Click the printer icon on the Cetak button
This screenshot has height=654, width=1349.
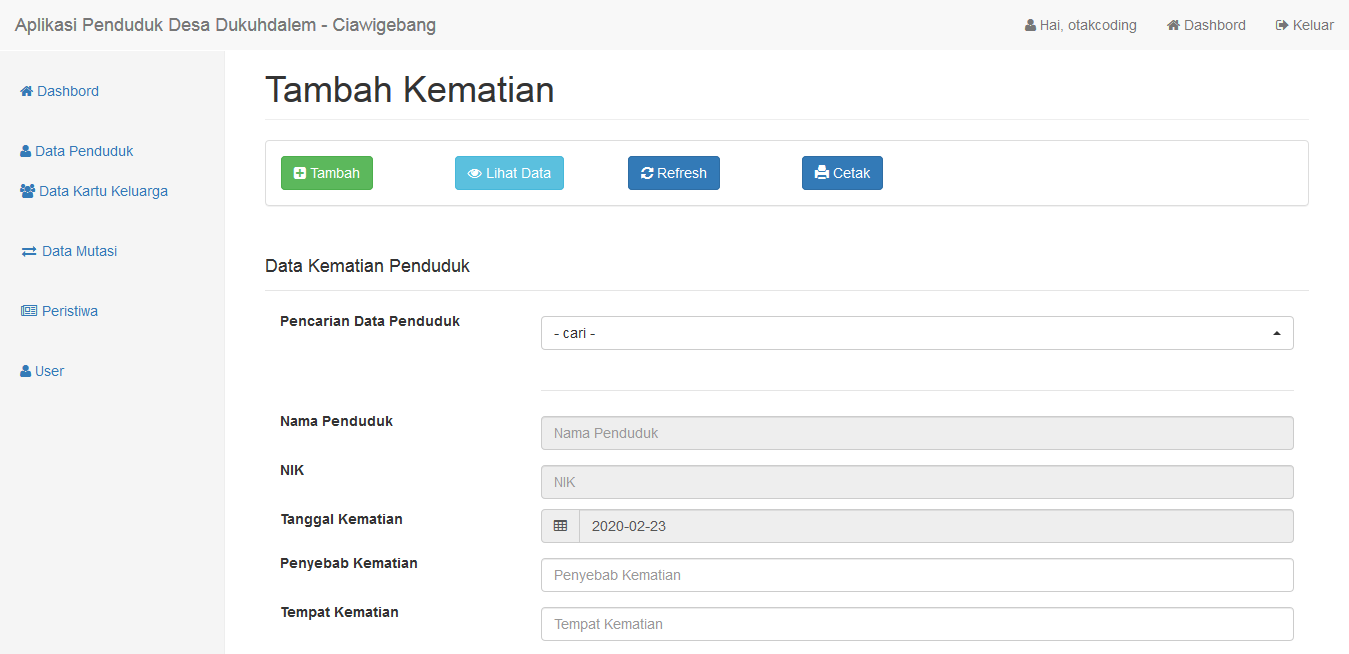click(821, 172)
